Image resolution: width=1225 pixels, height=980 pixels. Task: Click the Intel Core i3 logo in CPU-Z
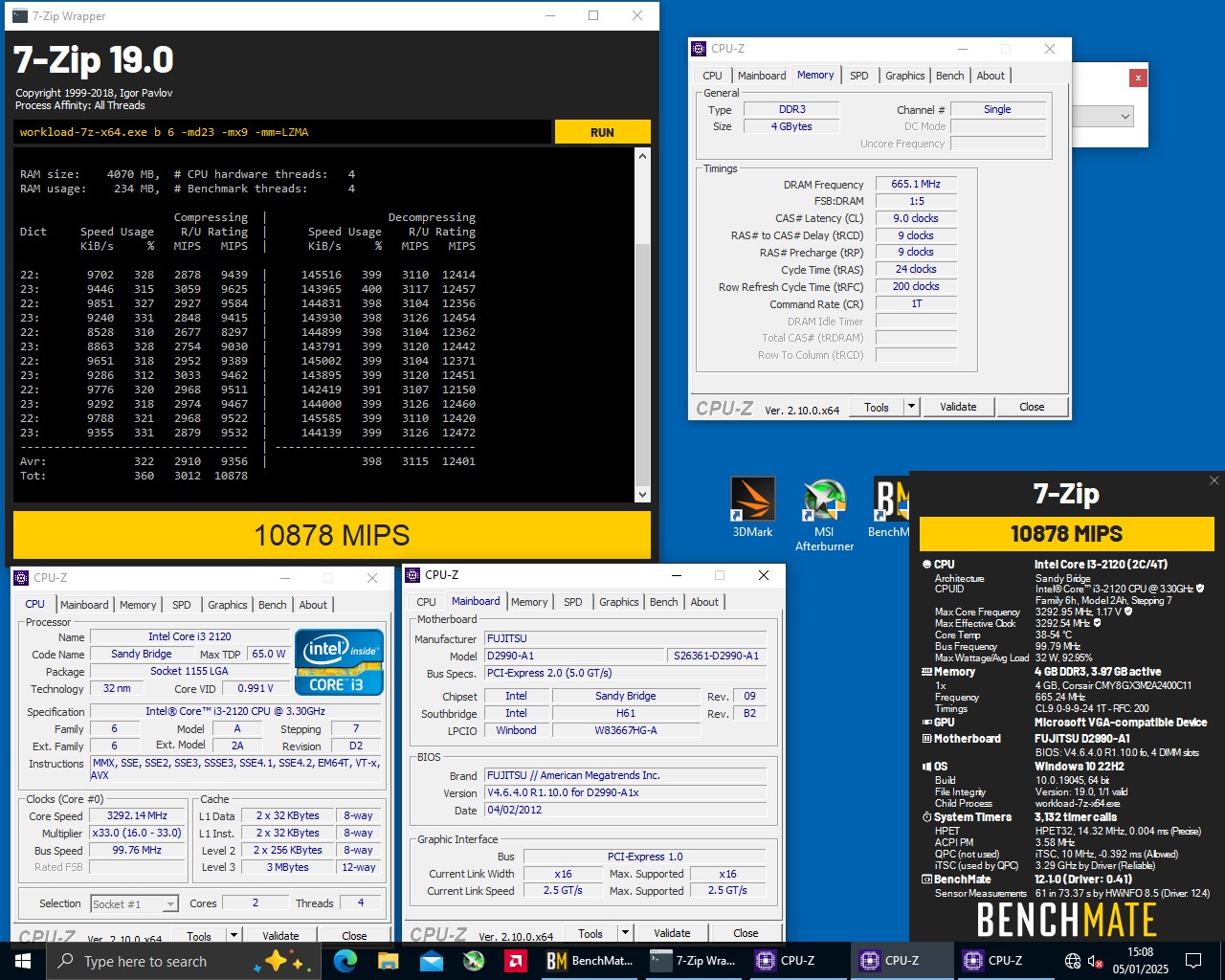(x=339, y=661)
